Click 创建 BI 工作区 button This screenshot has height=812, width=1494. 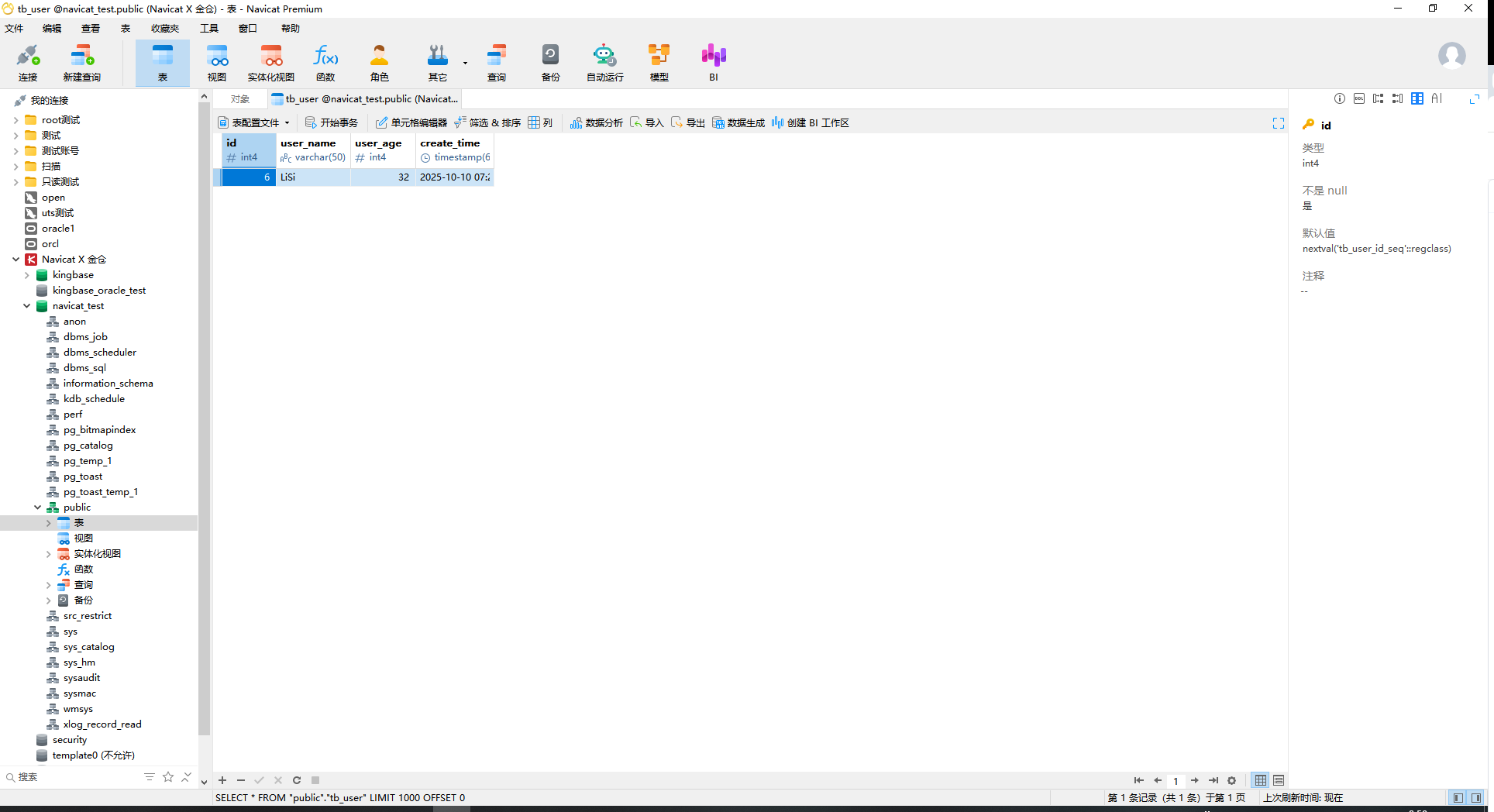coord(811,122)
